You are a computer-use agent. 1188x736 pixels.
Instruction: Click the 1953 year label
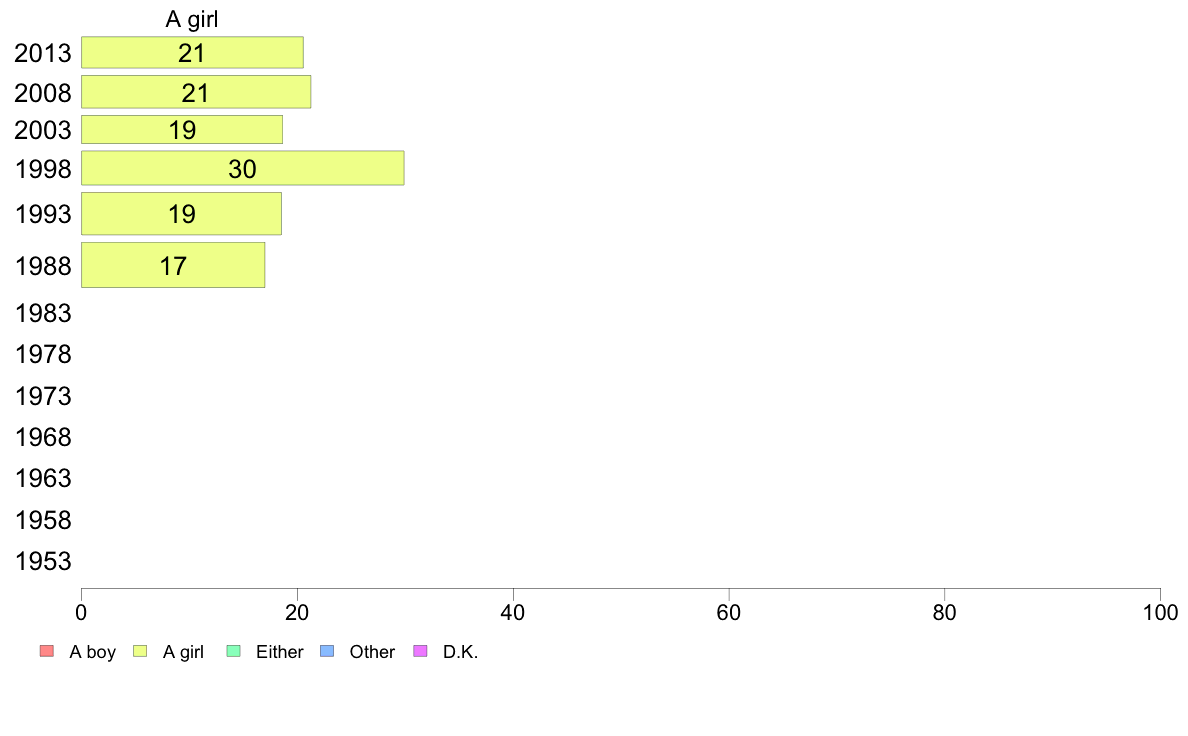click(x=43, y=561)
